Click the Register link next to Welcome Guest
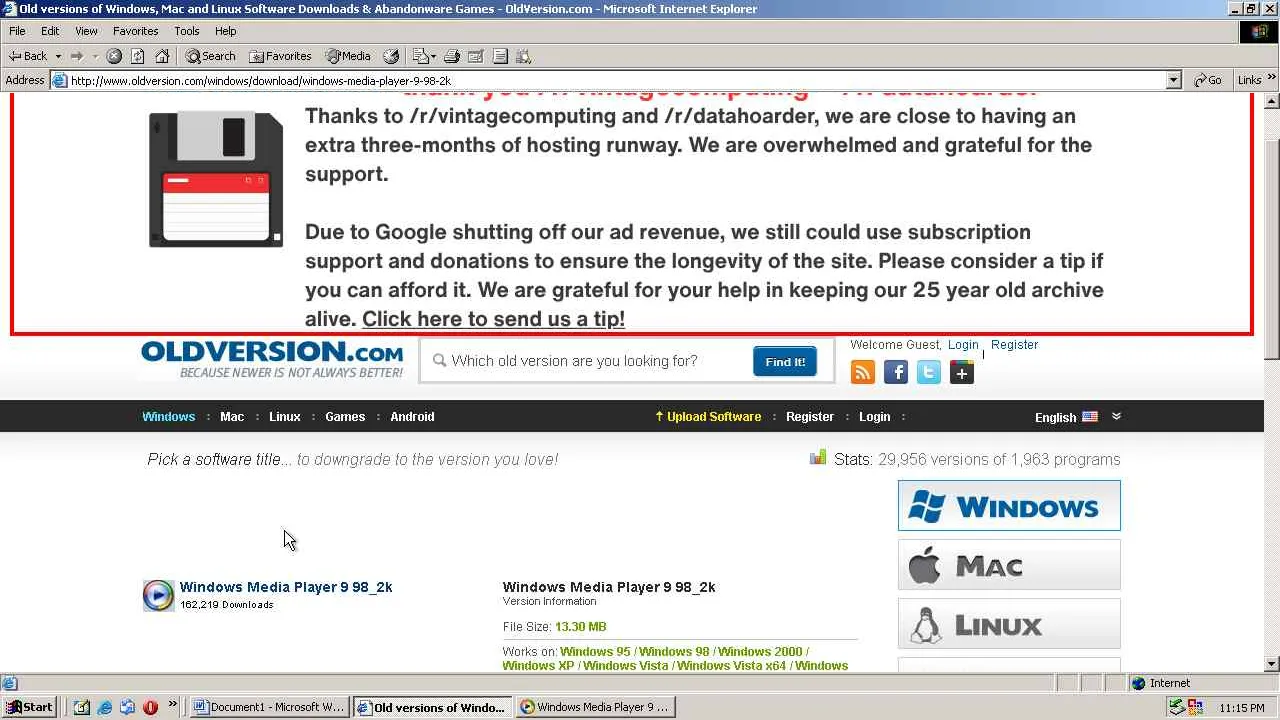Screen dimensions: 1280x720 [1014, 344]
